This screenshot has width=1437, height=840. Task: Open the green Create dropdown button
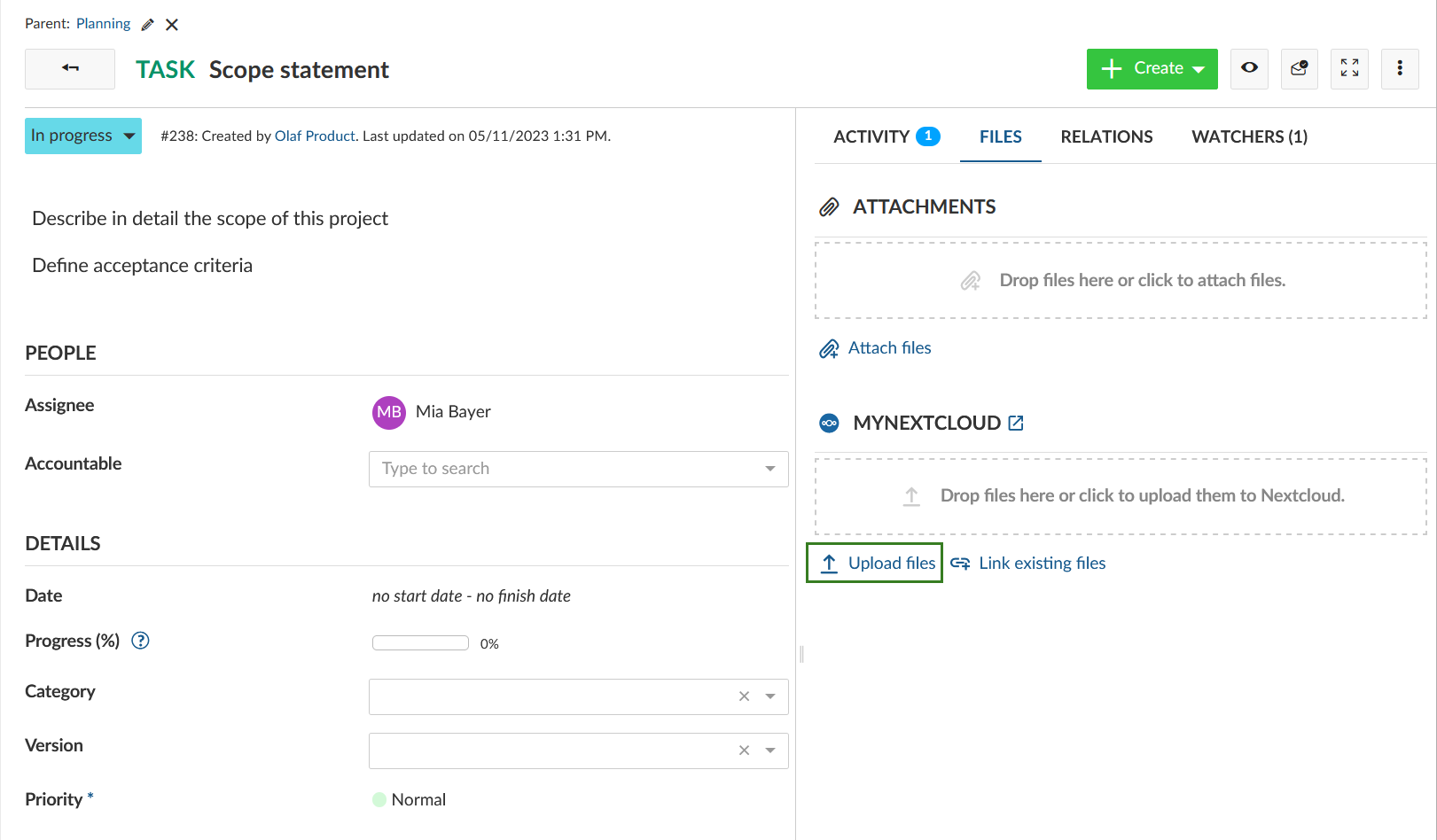(x=1152, y=68)
